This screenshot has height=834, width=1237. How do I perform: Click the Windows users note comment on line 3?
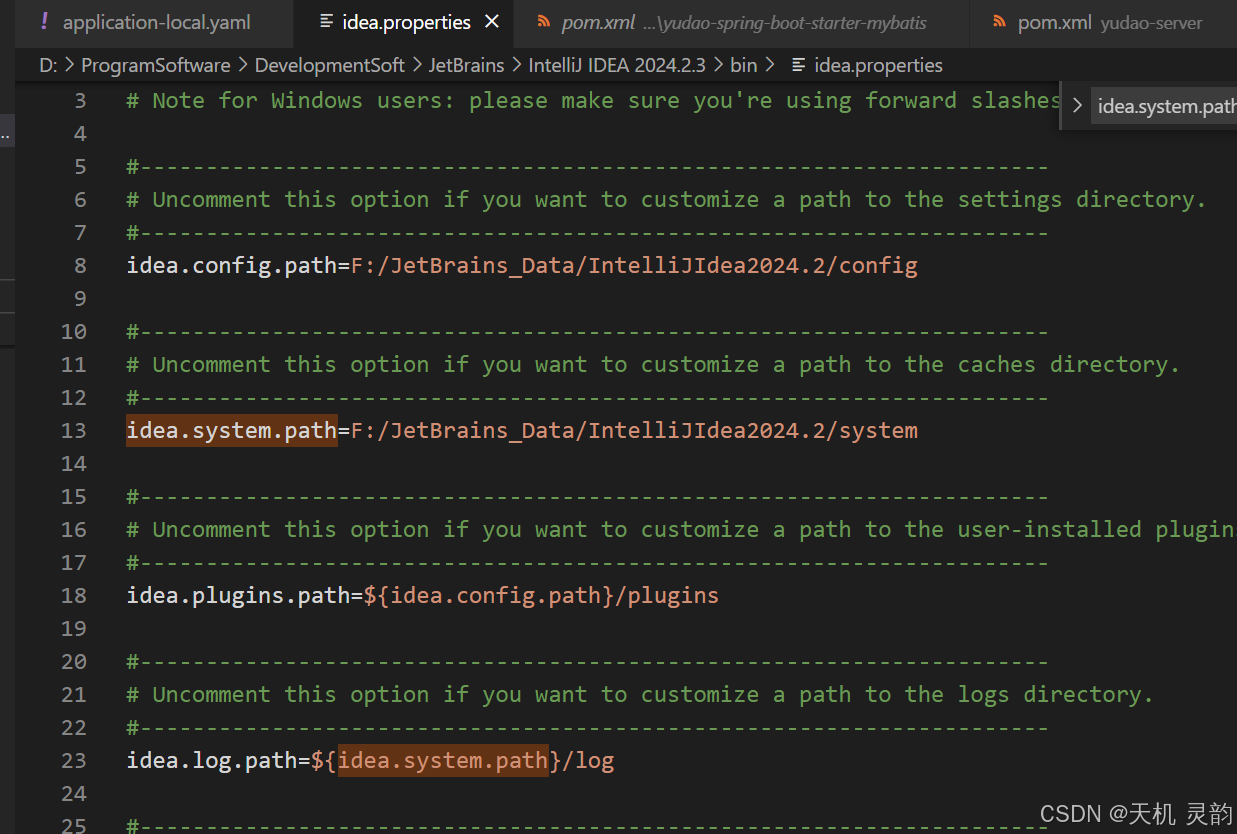click(593, 100)
